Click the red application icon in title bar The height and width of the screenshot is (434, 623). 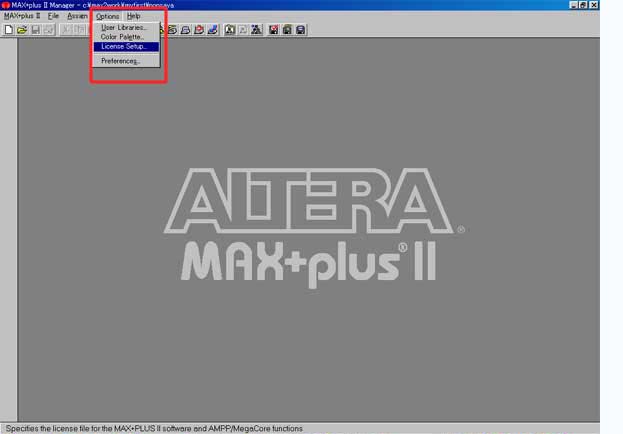point(6,5)
